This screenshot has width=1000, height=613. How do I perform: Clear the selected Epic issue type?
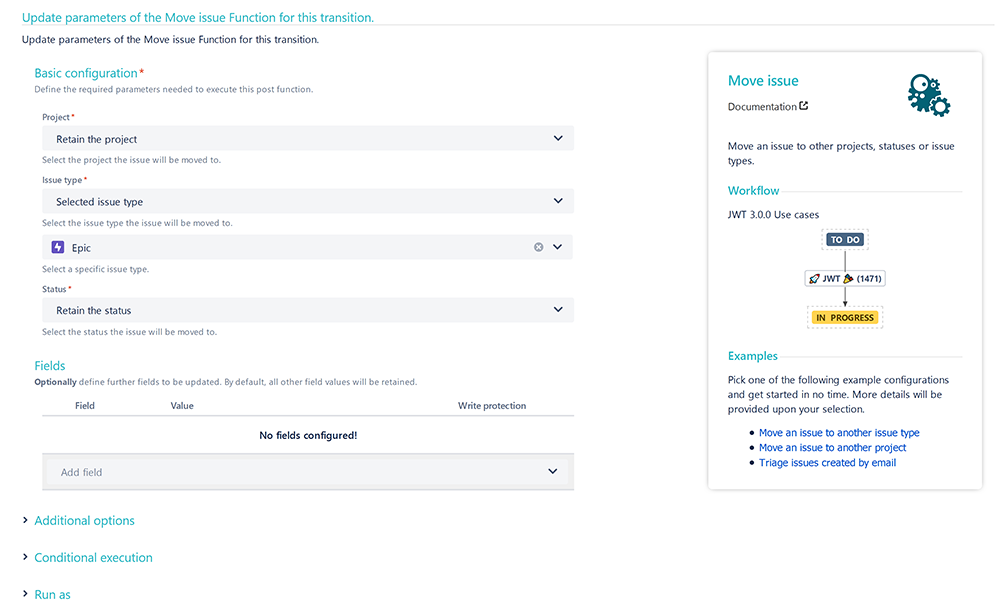[x=538, y=247]
